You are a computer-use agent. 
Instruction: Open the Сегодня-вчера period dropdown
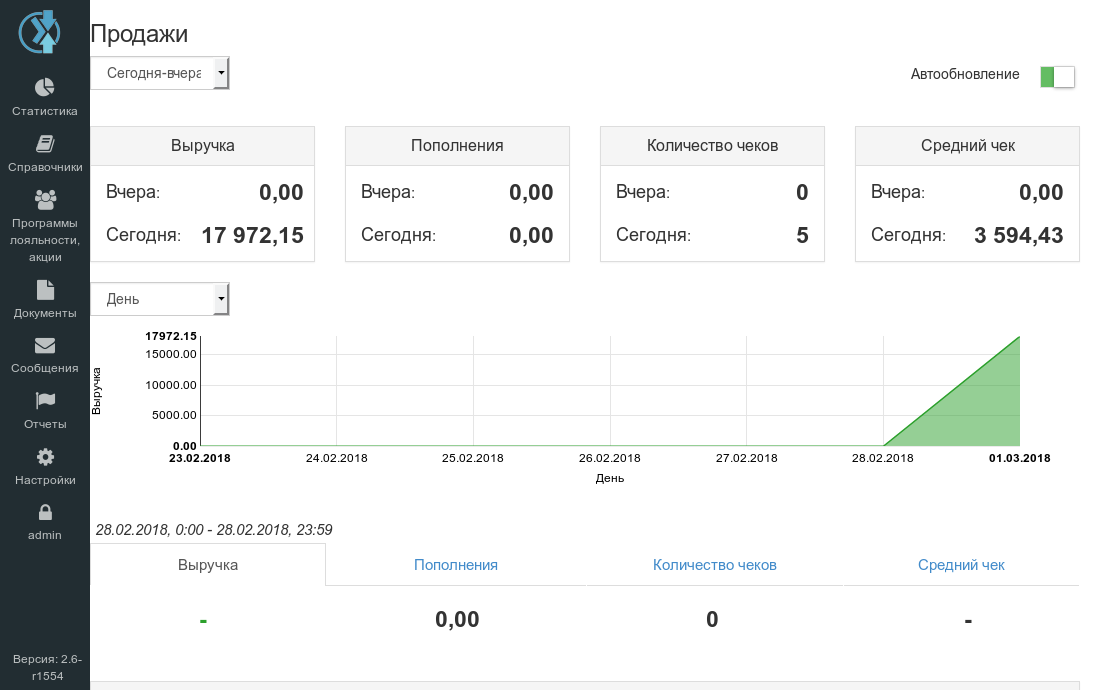(x=160, y=73)
